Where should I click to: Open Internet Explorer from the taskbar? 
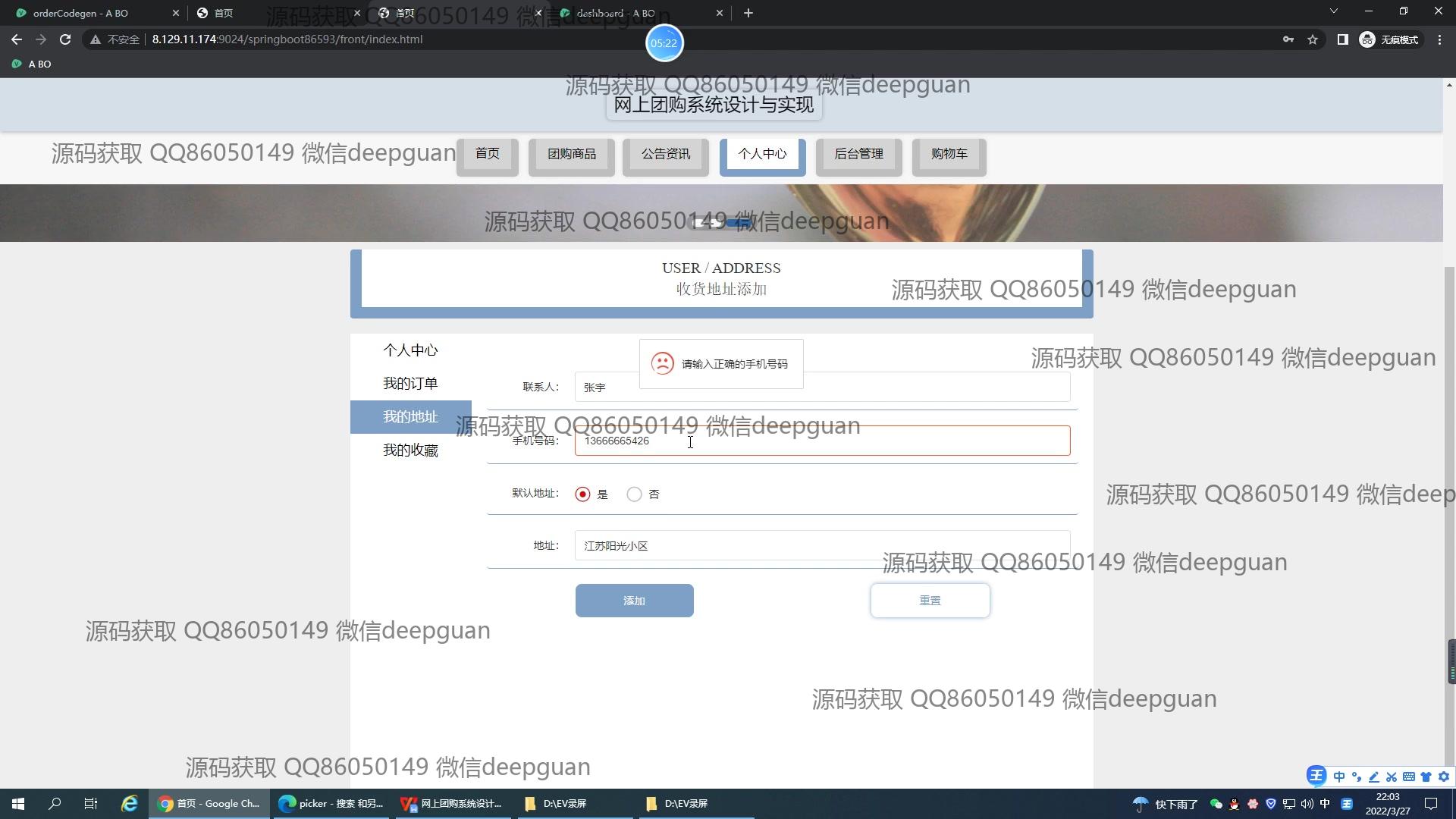pos(130,804)
